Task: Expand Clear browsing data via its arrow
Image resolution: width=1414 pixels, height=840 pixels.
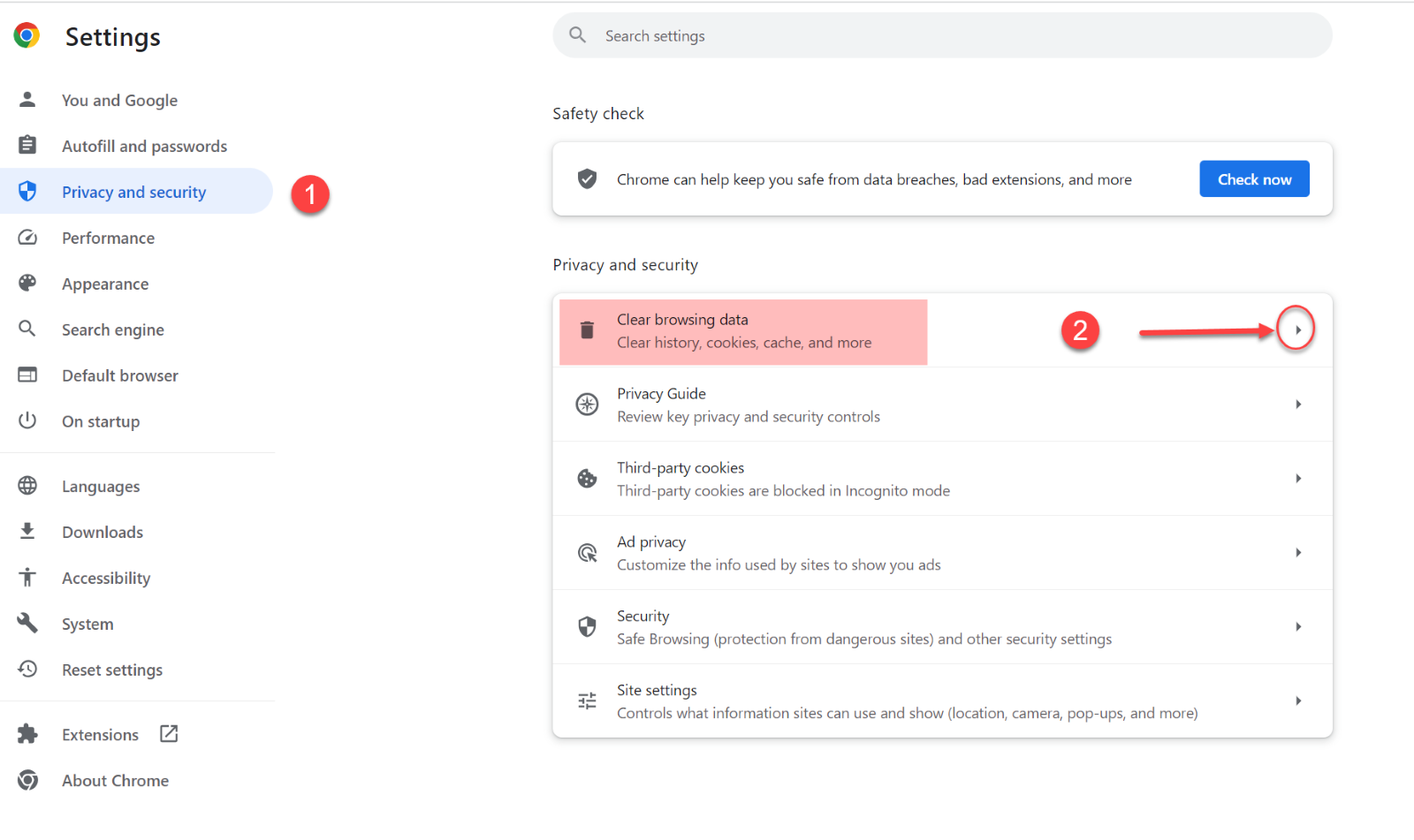Action: [x=1297, y=329]
